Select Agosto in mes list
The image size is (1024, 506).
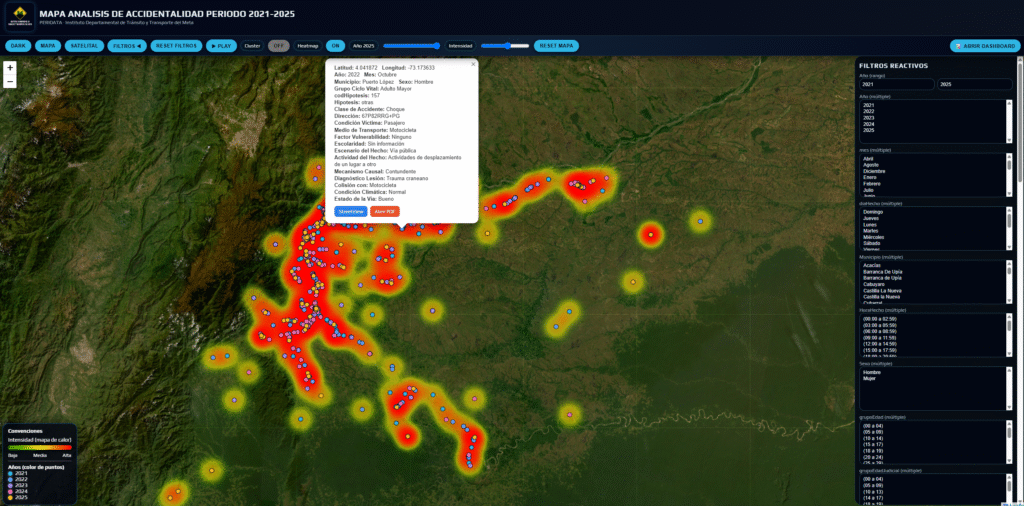pyautogui.click(x=933, y=165)
